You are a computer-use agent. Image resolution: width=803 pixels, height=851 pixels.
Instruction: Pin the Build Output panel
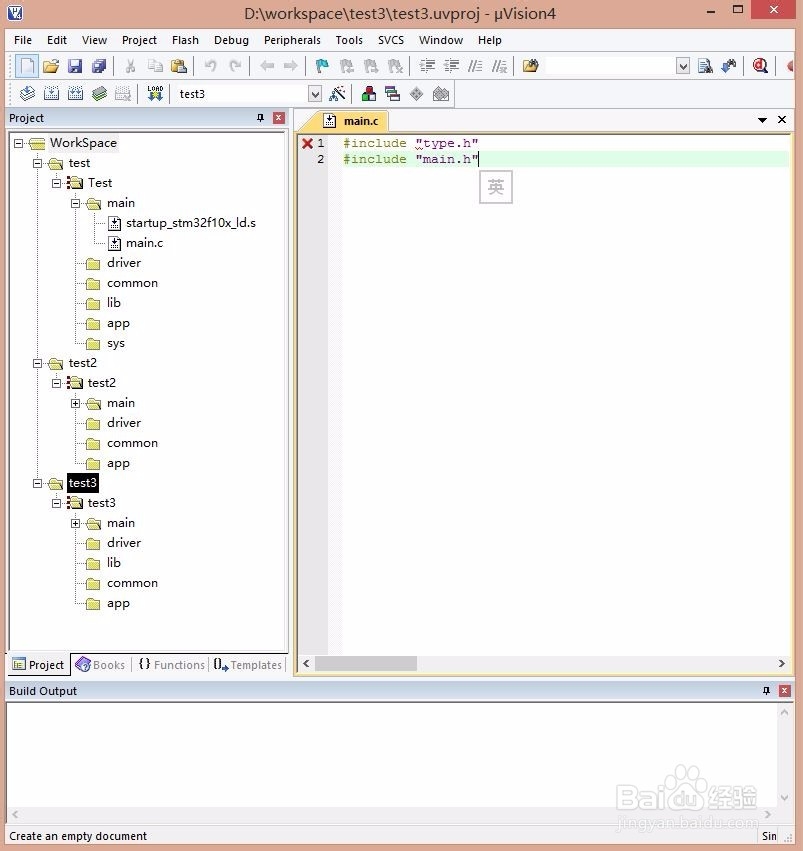coord(766,690)
